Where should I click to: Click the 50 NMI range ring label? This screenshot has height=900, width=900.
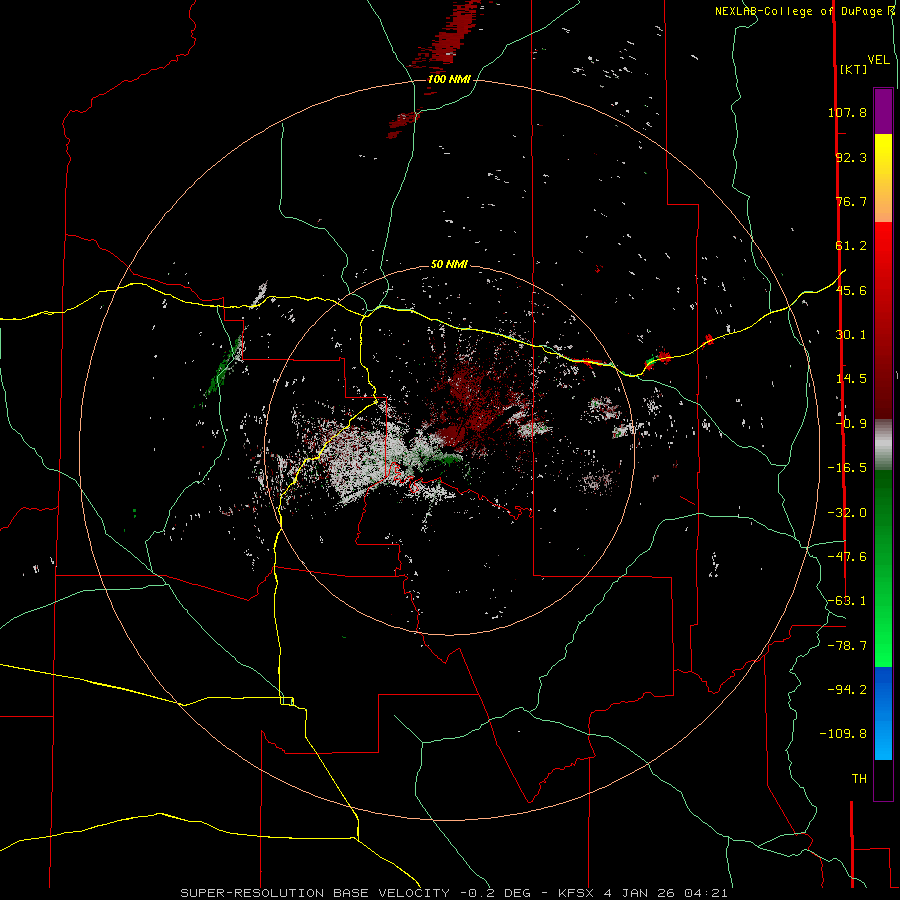pyautogui.click(x=449, y=265)
